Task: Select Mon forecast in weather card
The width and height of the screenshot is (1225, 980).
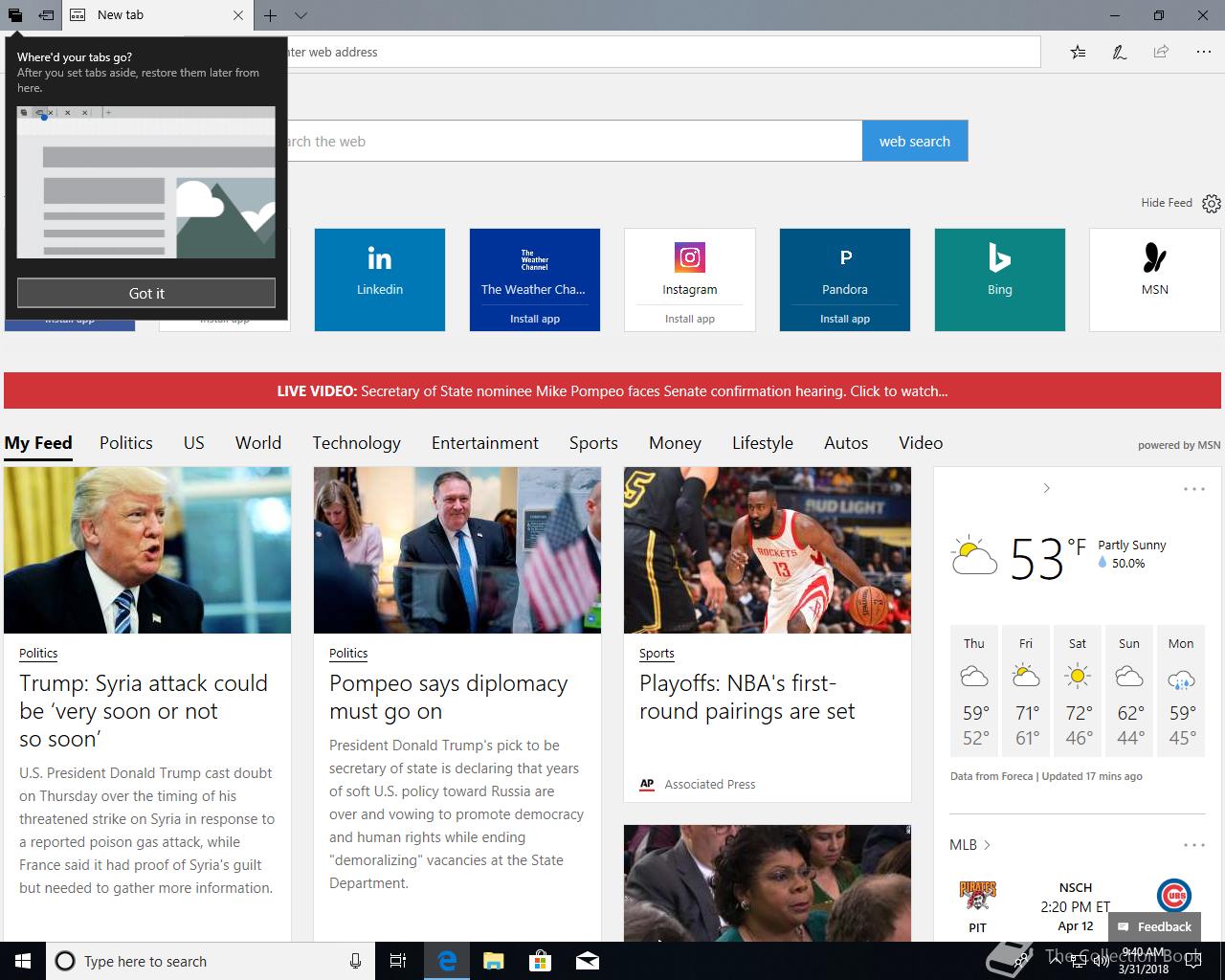Action: (x=1181, y=692)
